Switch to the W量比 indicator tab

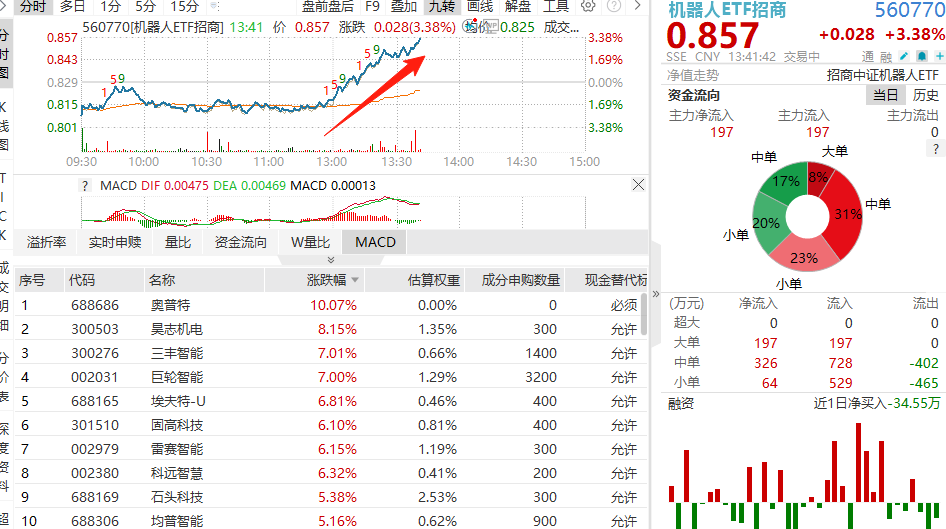coord(310,242)
